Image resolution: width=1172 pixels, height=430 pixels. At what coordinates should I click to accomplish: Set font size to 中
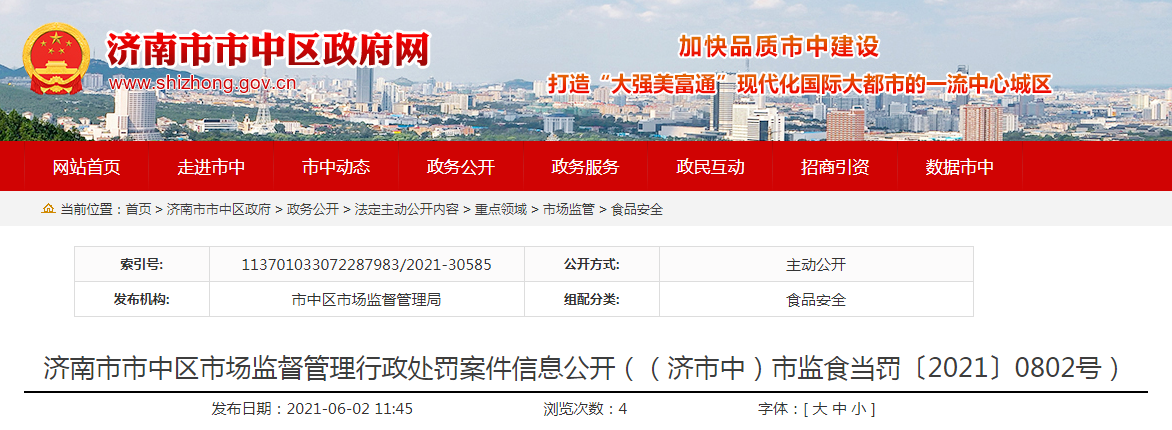(839, 409)
